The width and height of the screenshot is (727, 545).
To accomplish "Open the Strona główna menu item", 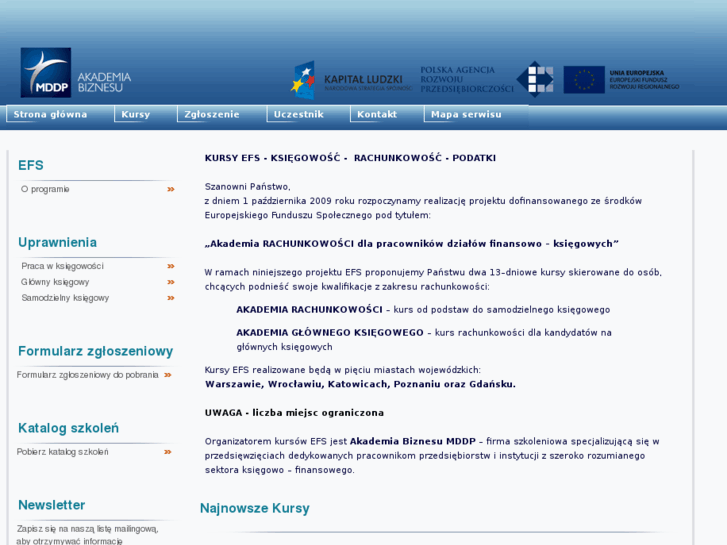I will (x=50, y=114).
